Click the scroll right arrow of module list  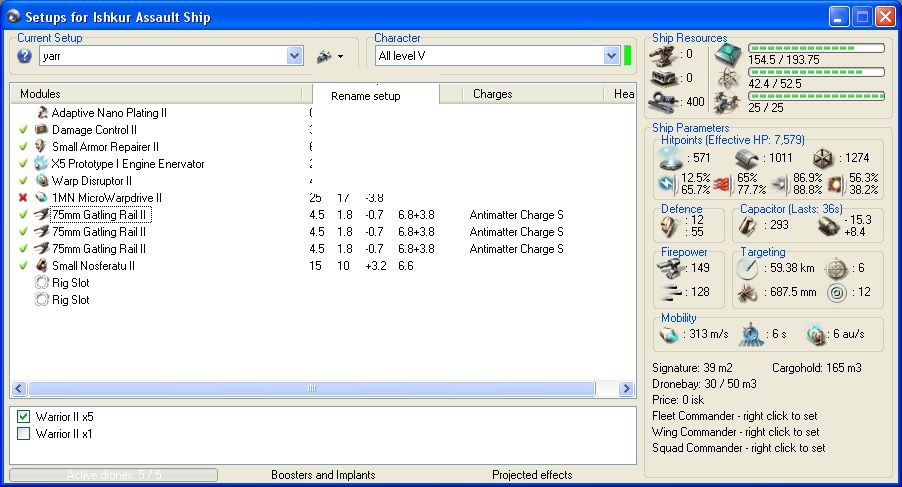[626, 389]
